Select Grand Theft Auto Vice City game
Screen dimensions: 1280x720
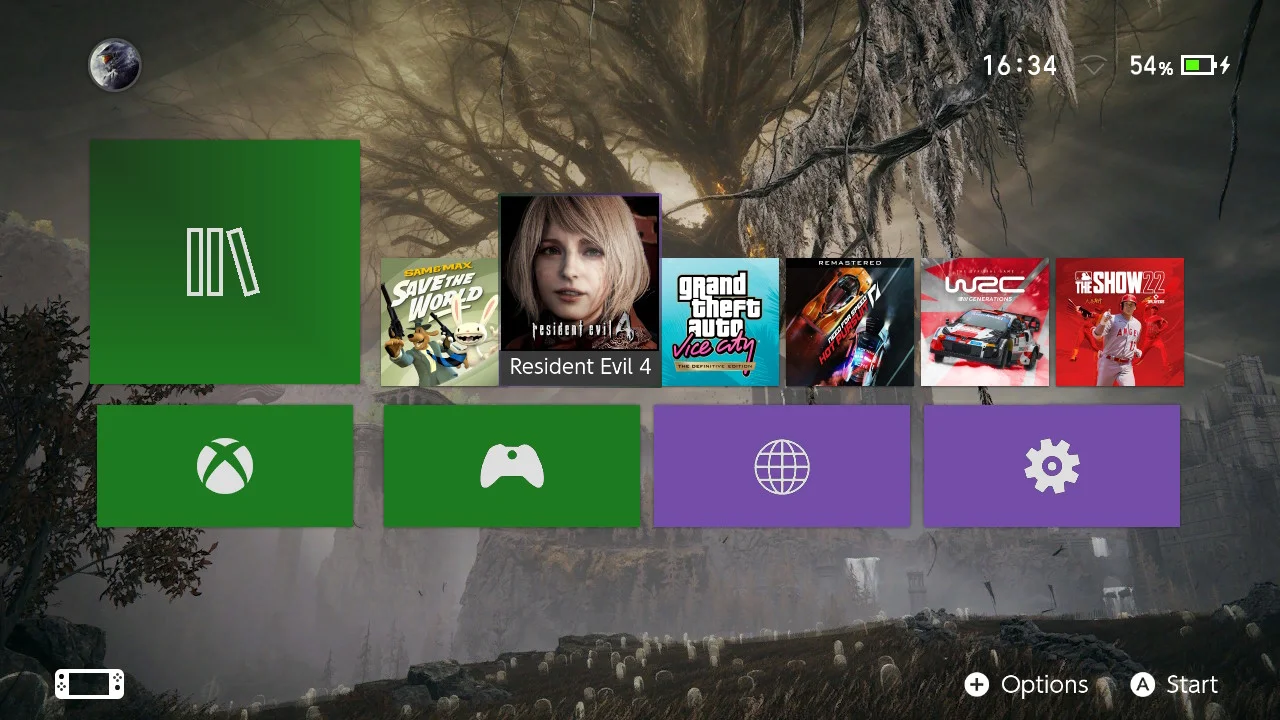[720, 322]
